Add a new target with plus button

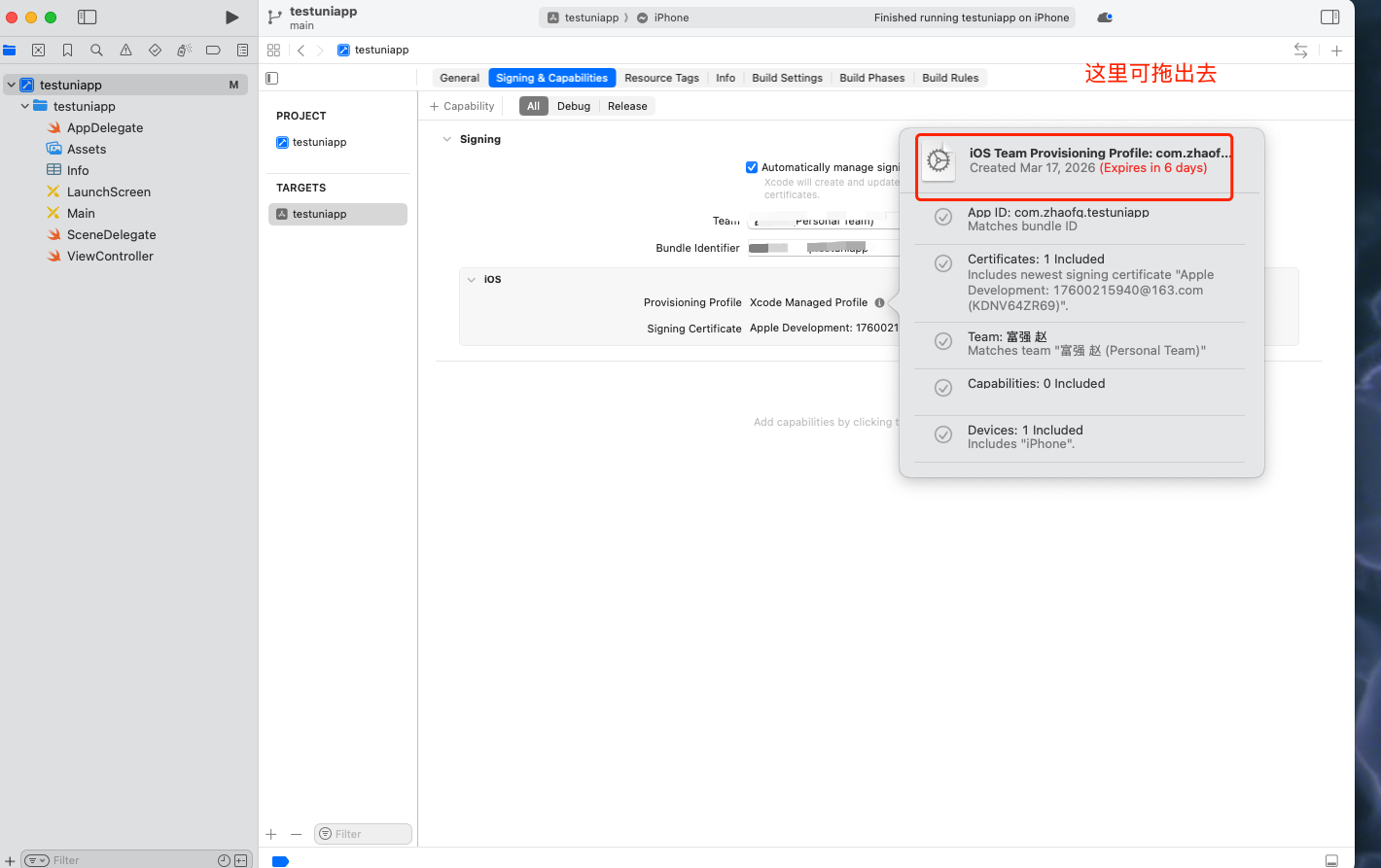[271, 834]
